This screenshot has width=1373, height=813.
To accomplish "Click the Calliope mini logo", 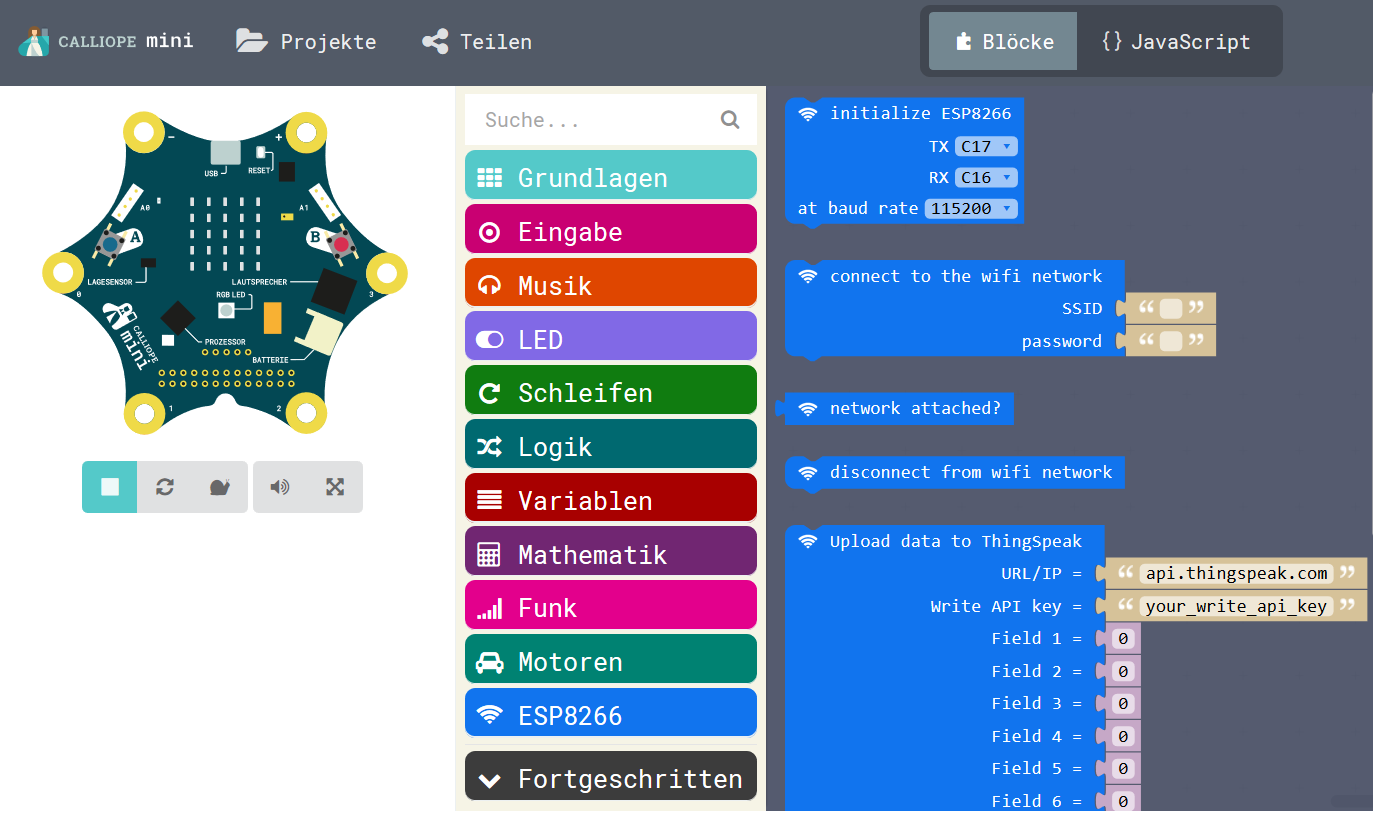I will click(x=105, y=41).
